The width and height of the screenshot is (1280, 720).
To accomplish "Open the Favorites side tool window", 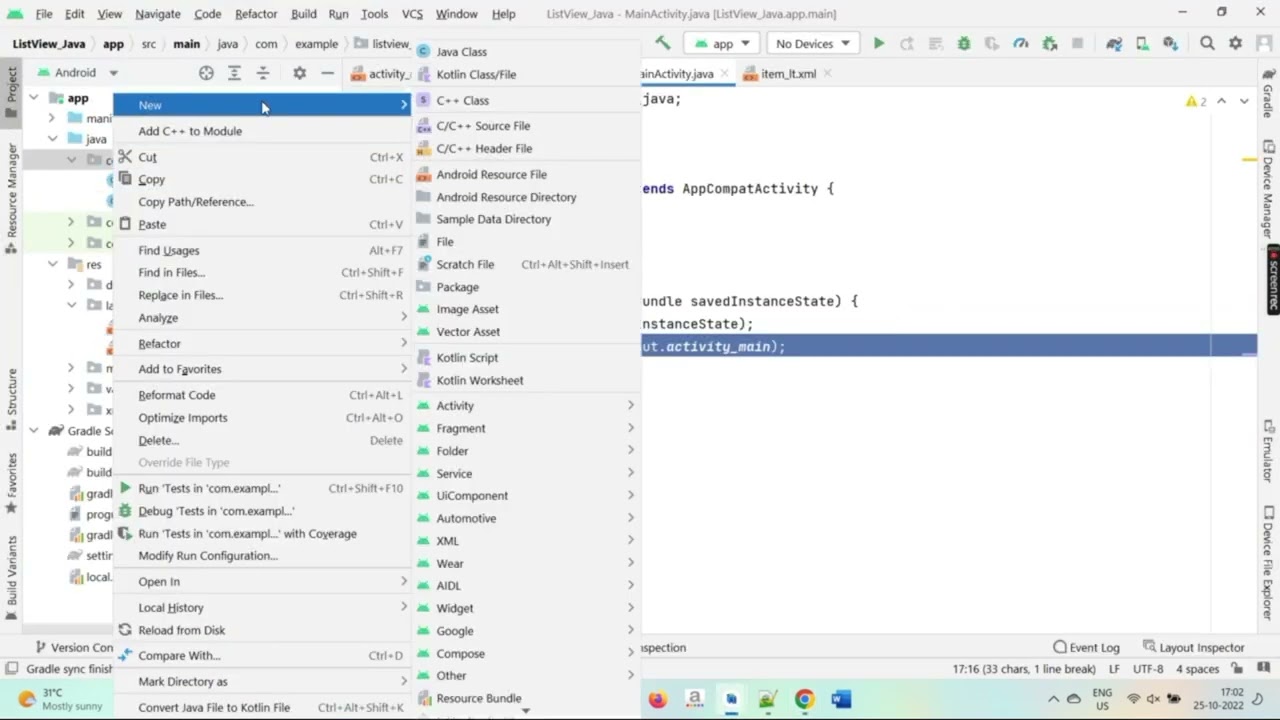I will click(x=12, y=483).
